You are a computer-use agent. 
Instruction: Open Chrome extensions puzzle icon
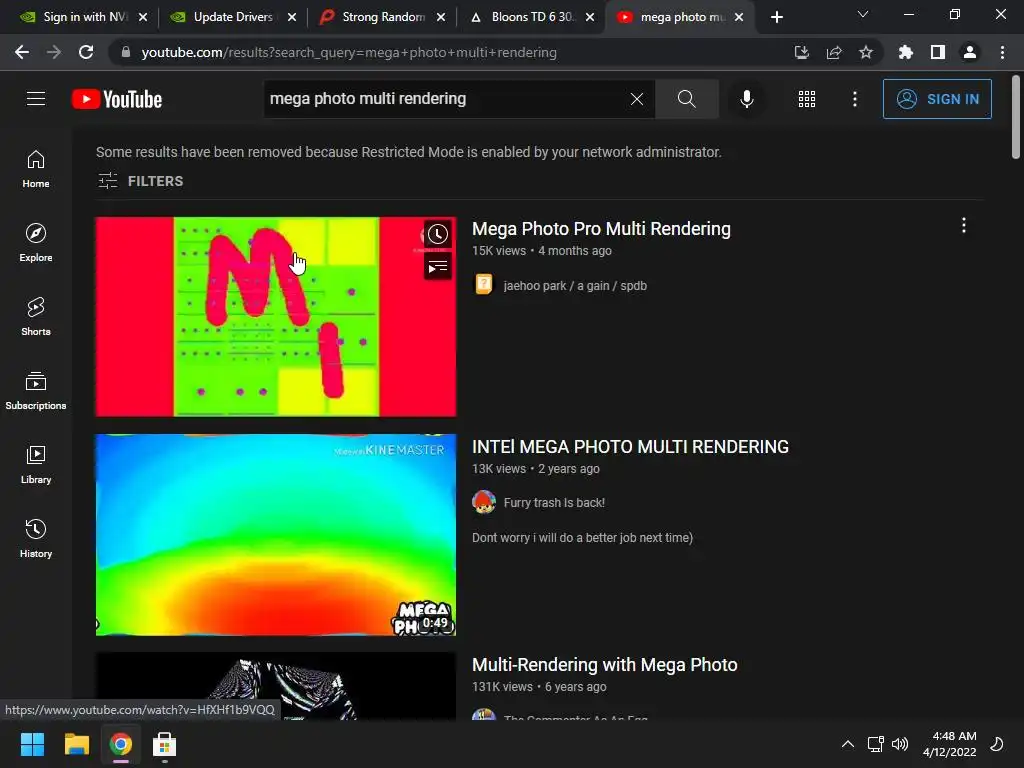coord(906,52)
